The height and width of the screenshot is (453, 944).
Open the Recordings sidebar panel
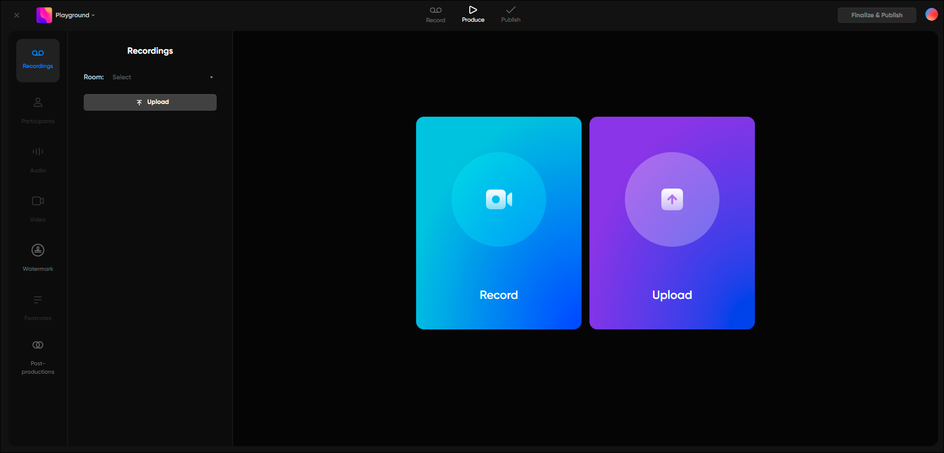[x=37, y=60]
